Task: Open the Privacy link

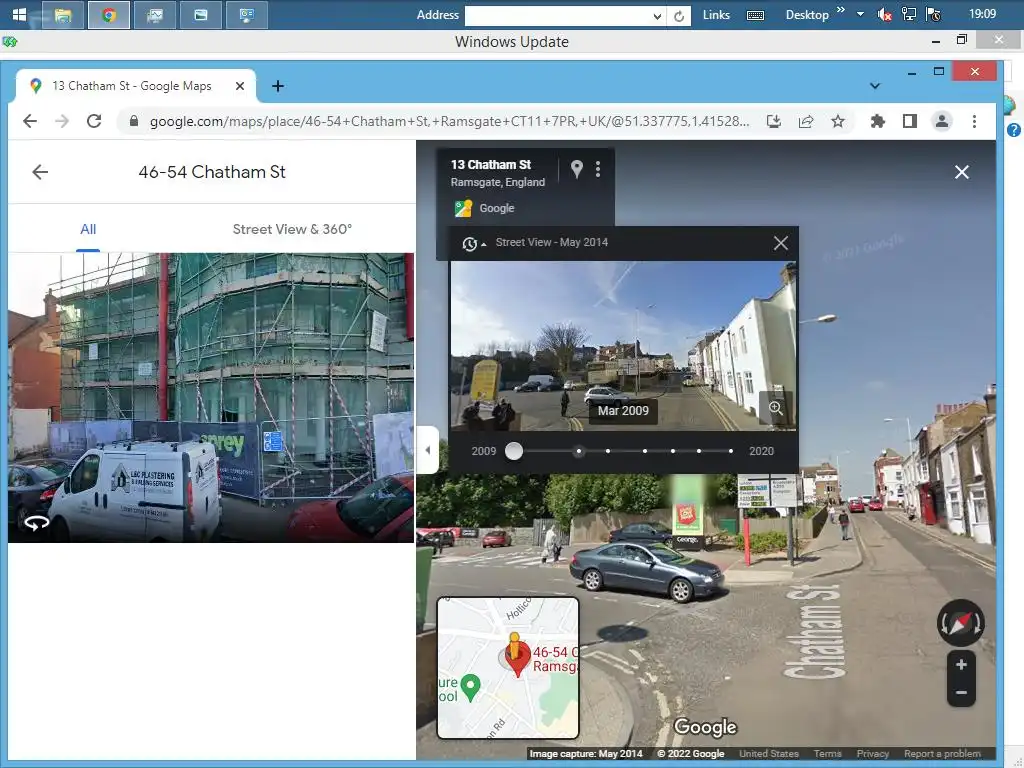Action: pos(872,754)
